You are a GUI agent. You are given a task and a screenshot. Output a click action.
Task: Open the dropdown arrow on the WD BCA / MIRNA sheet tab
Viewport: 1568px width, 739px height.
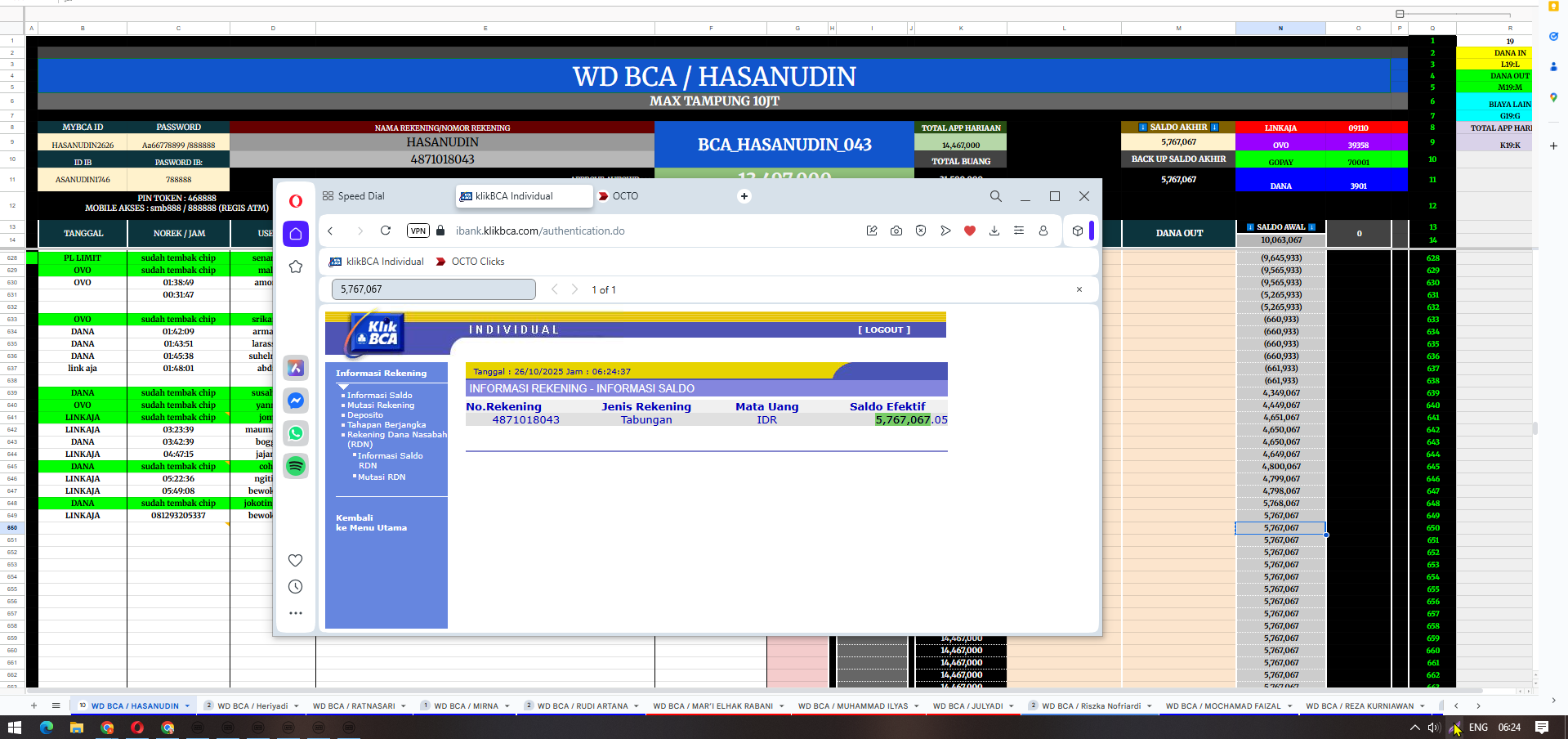507,705
